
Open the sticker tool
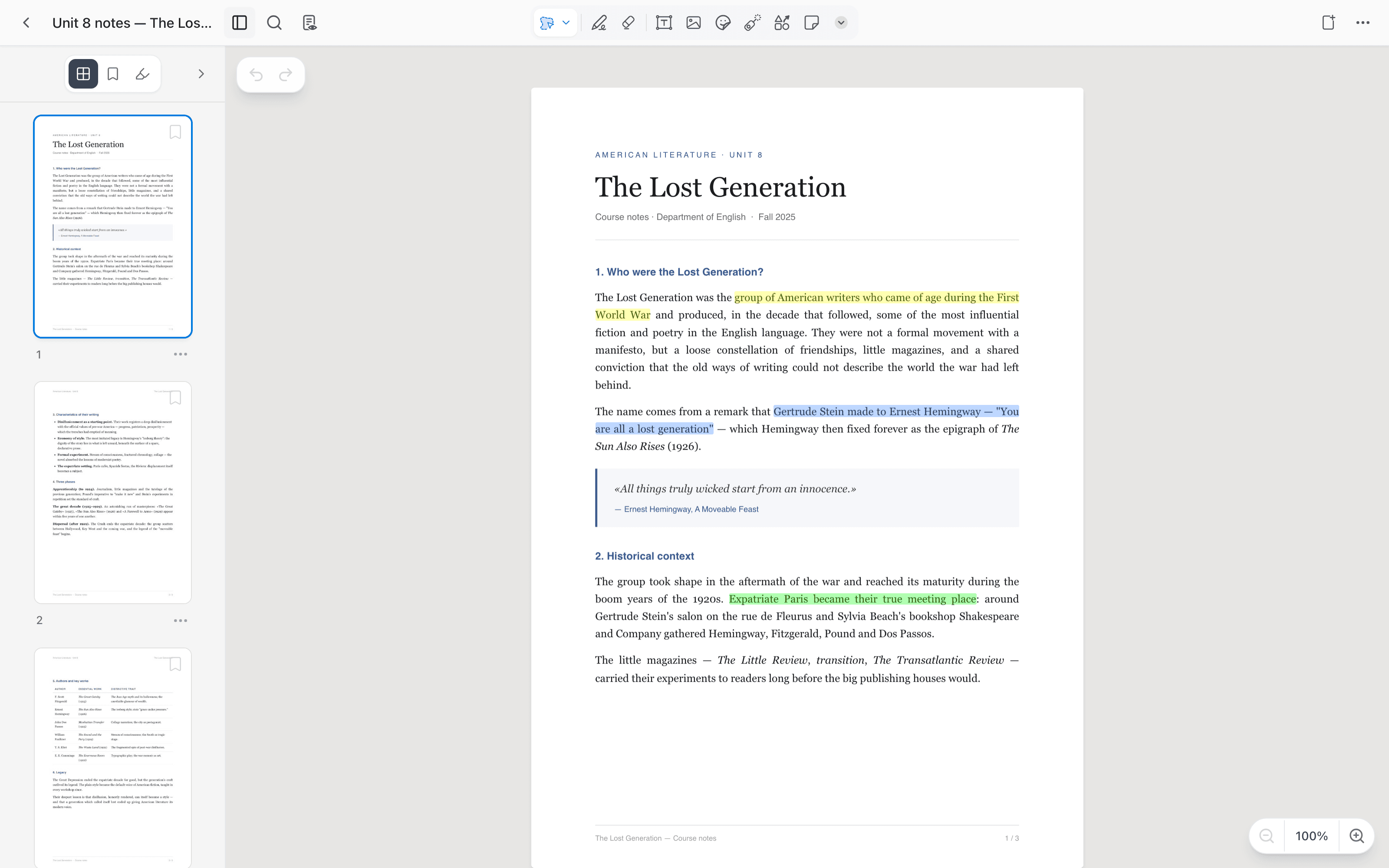(x=723, y=23)
